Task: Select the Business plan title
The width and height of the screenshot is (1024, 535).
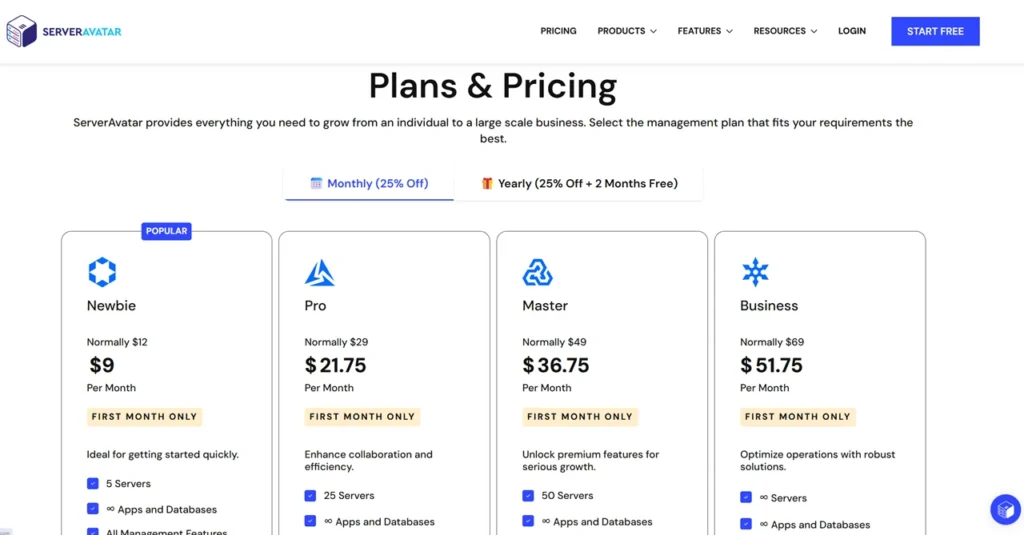Action: (x=769, y=306)
